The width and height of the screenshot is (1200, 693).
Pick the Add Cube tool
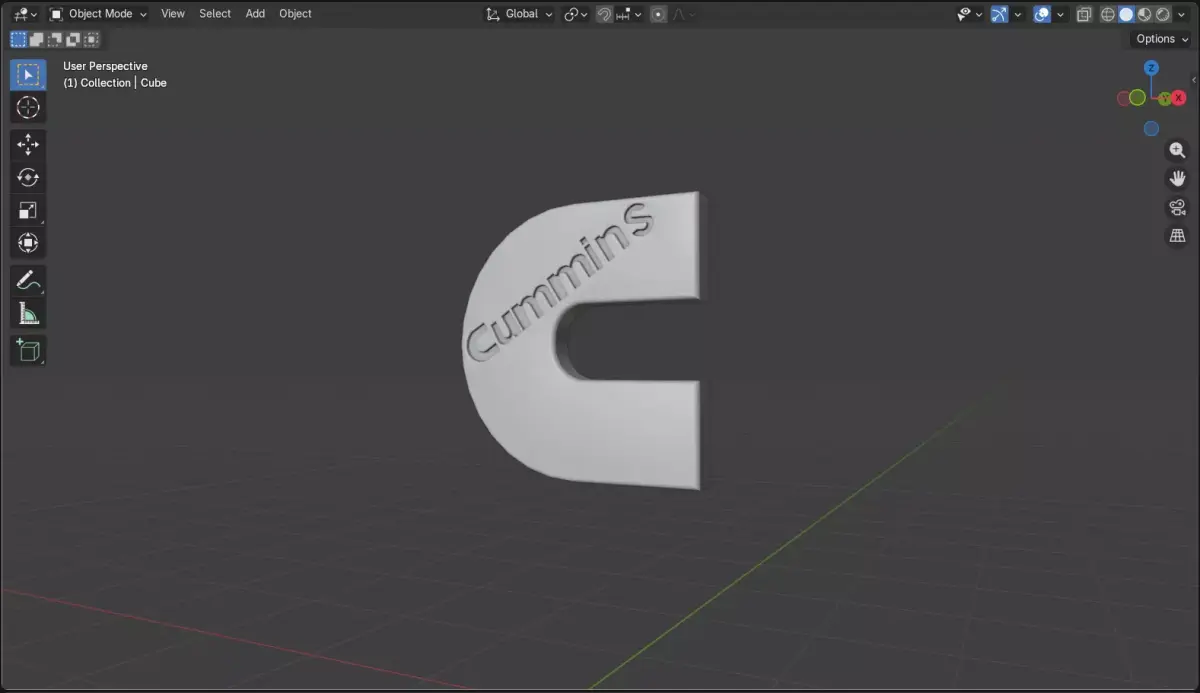(x=28, y=350)
